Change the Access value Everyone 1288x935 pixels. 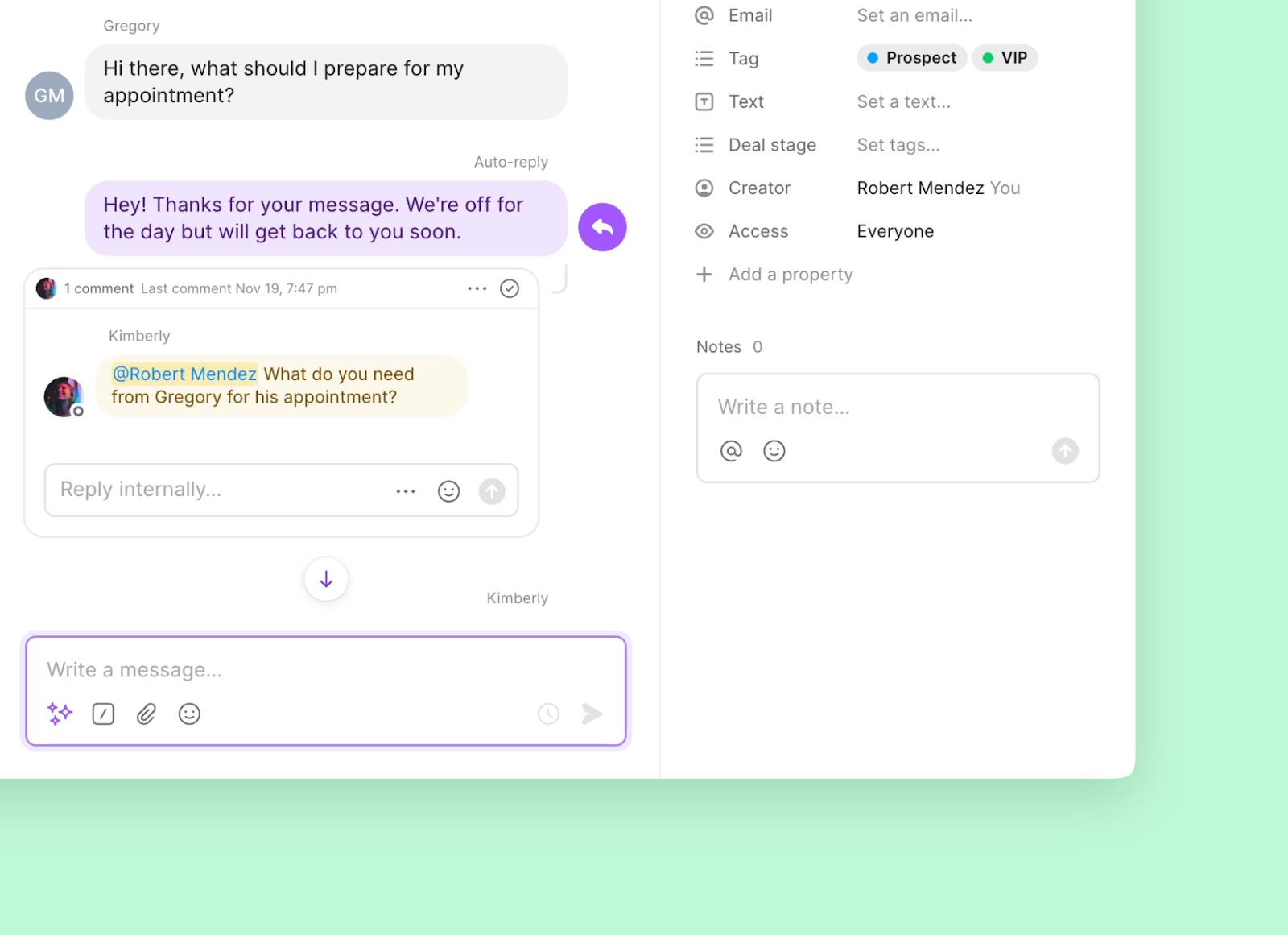[x=895, y=231]
